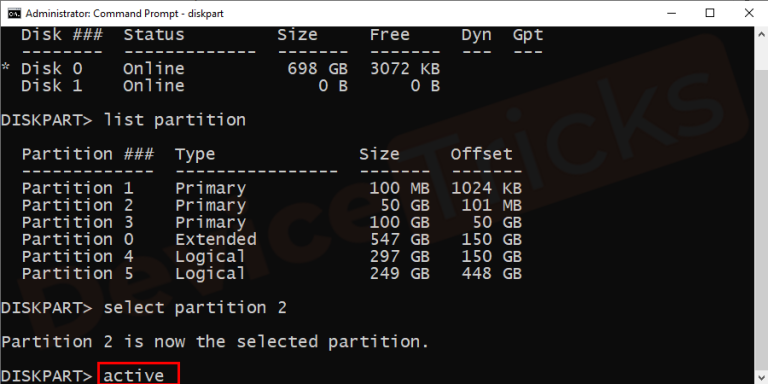Click the scrollbar up arrow
This screenshot has height=384, width=768.
[762, 34]
